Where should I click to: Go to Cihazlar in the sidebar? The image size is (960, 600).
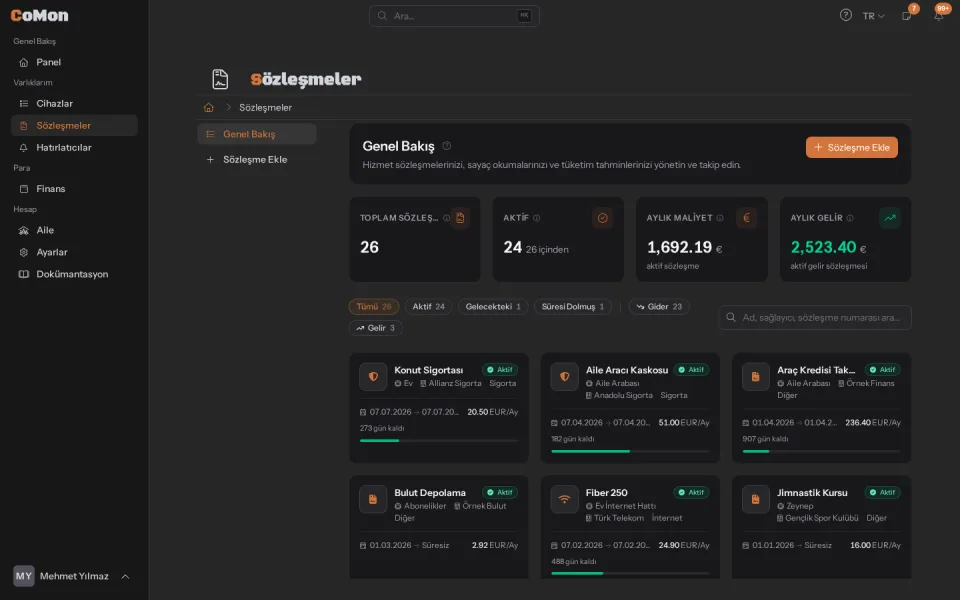(74, 103)
